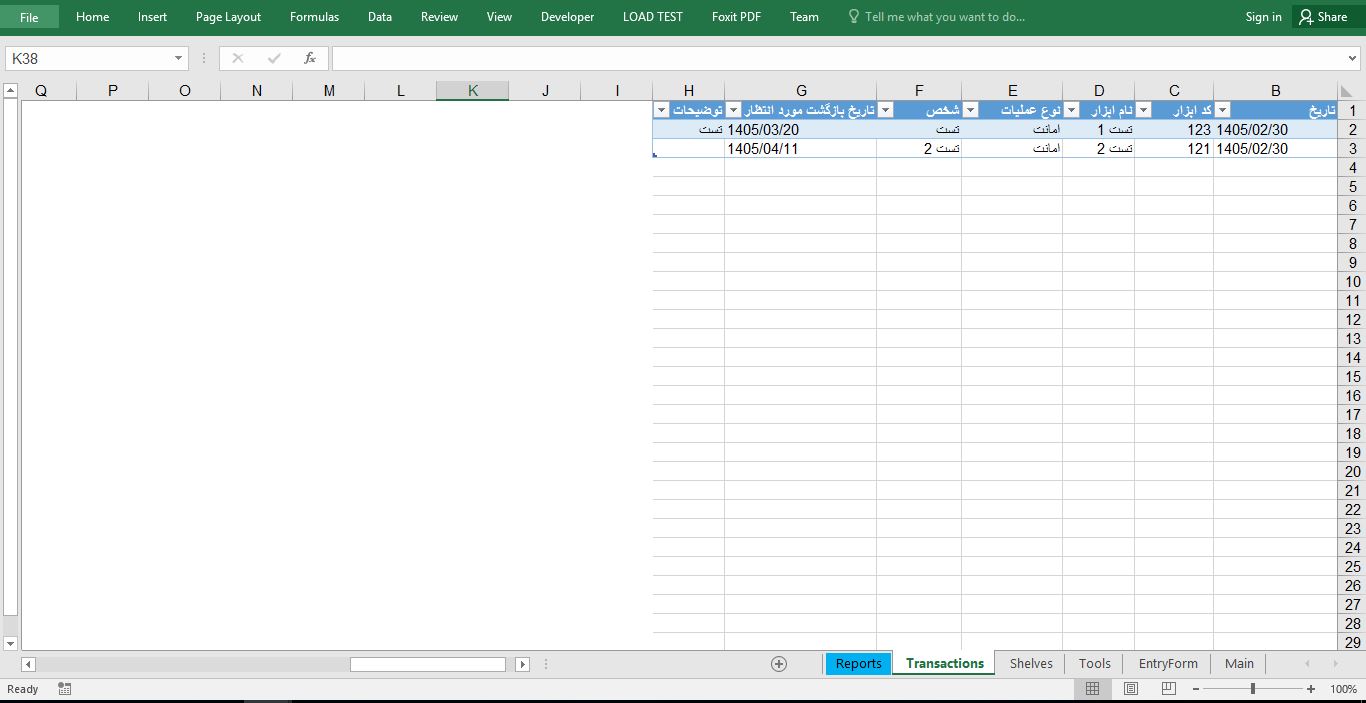Viewport: 1366px width, 703px height.
Task: Switch to the Shelves sheet tab
Action: [x=1031, y=663]
